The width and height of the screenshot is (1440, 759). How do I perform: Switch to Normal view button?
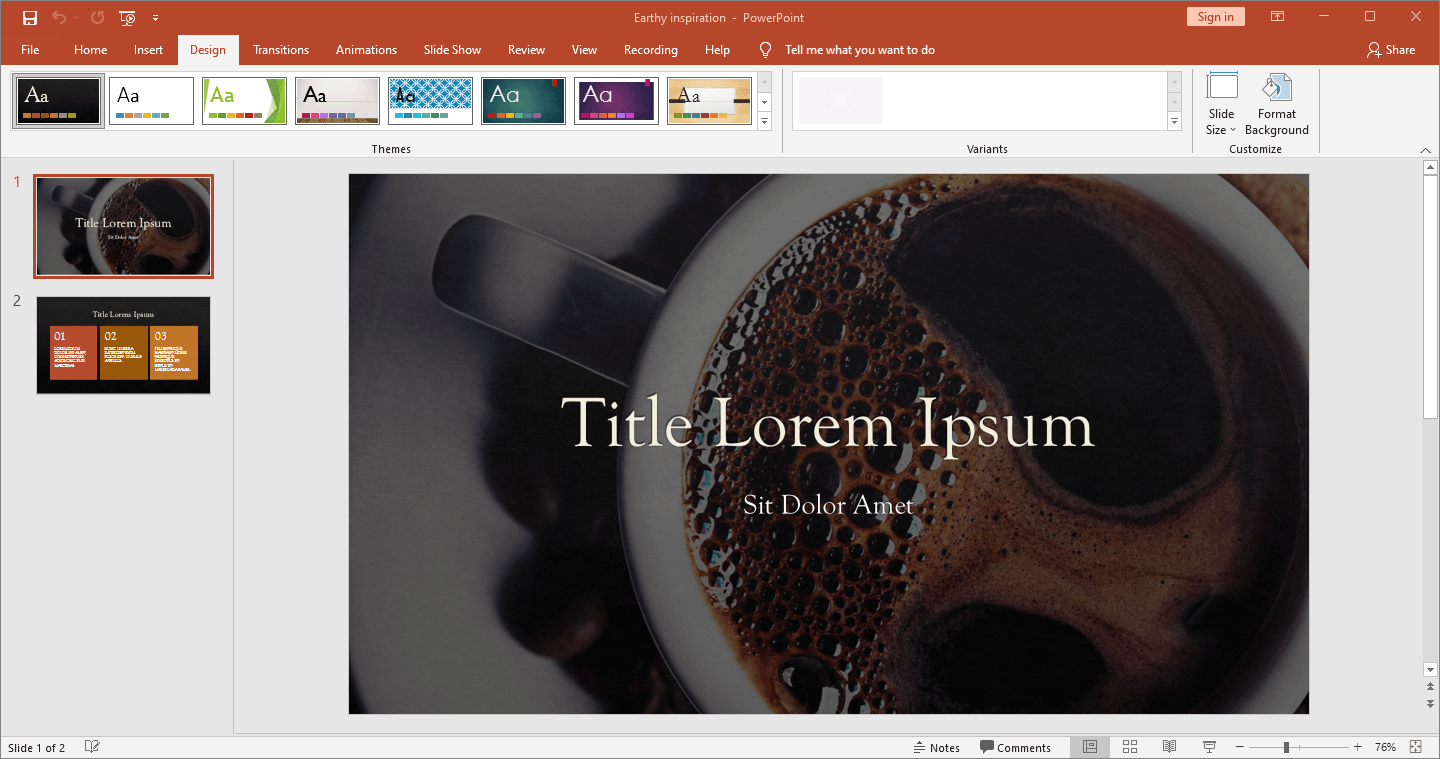(x=1090, y=747)
